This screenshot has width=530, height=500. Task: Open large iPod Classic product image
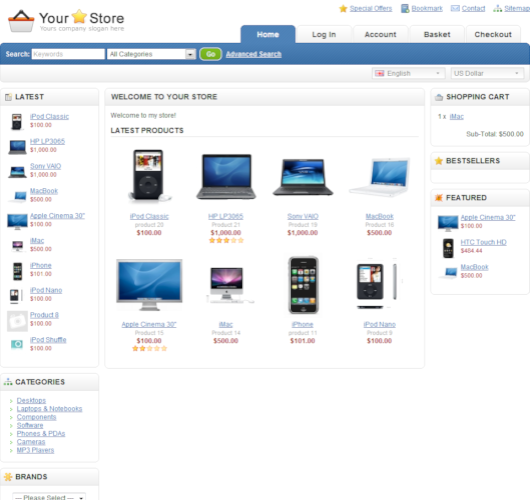click(149, 175)
